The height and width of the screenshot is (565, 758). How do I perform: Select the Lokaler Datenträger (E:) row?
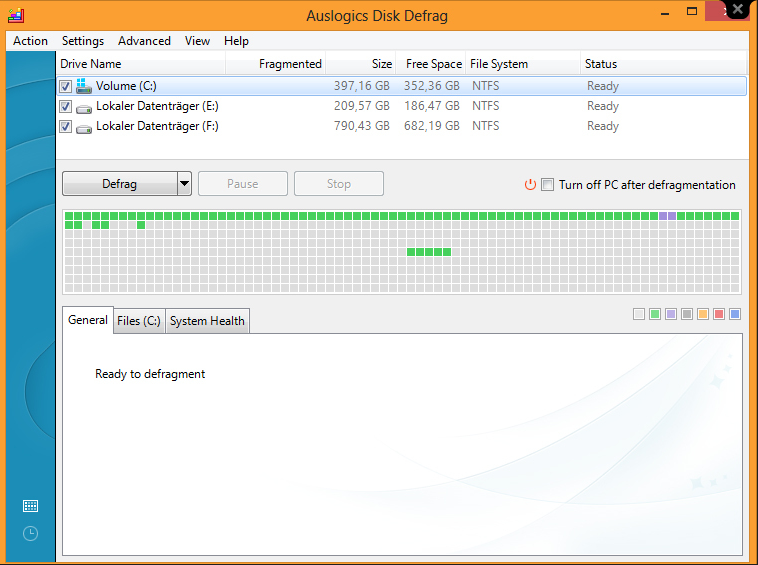point(402,106)
